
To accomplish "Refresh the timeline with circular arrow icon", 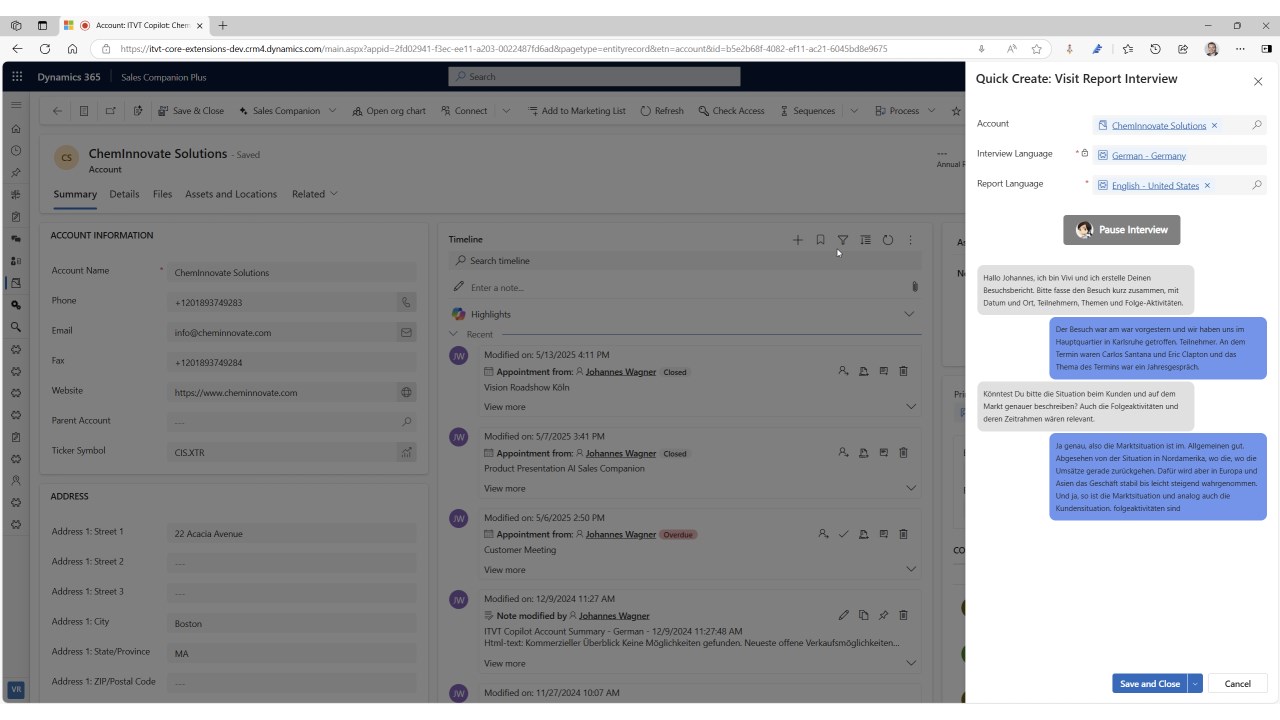I will [888, 240].
